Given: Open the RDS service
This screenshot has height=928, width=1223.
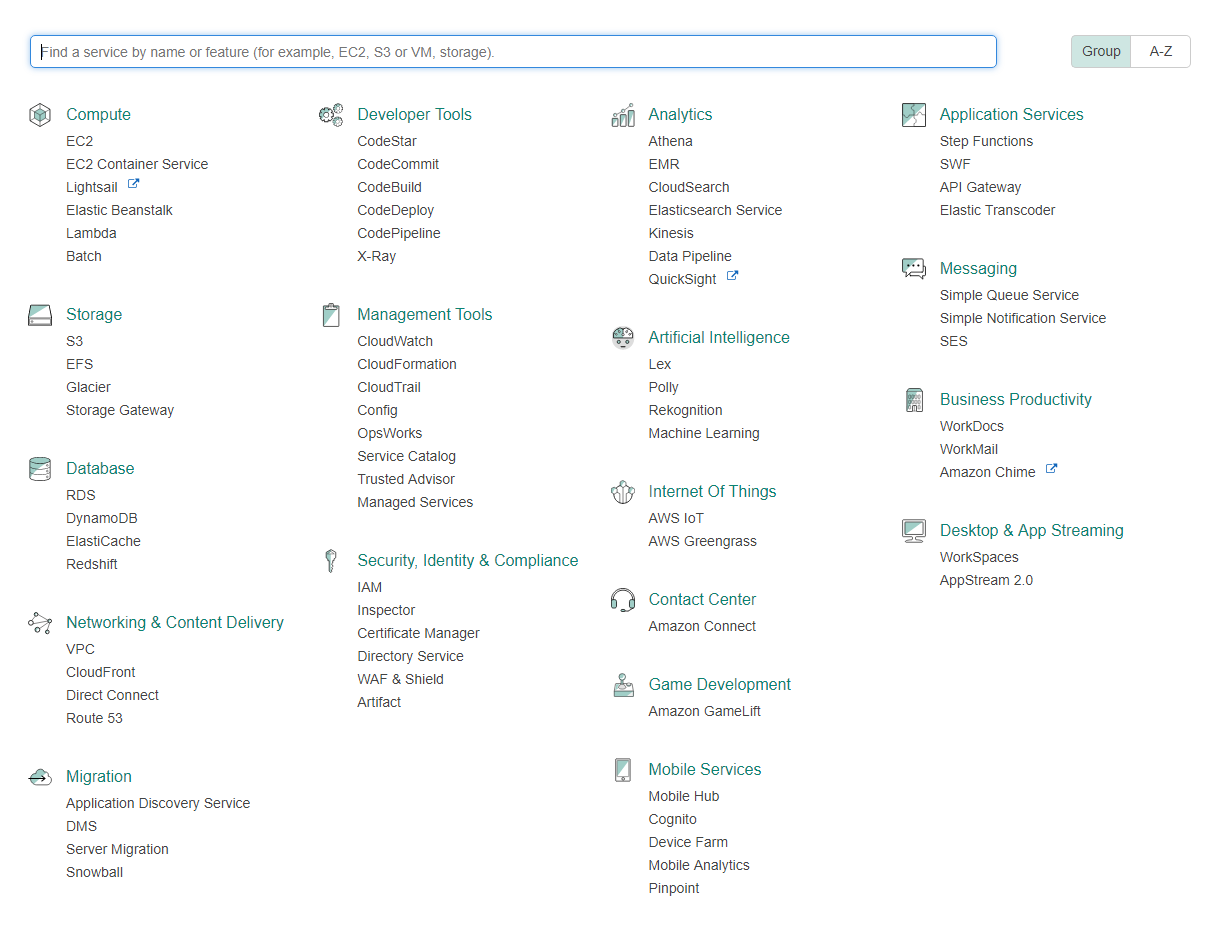Looking at the screenshot, I should pos(81,496).
